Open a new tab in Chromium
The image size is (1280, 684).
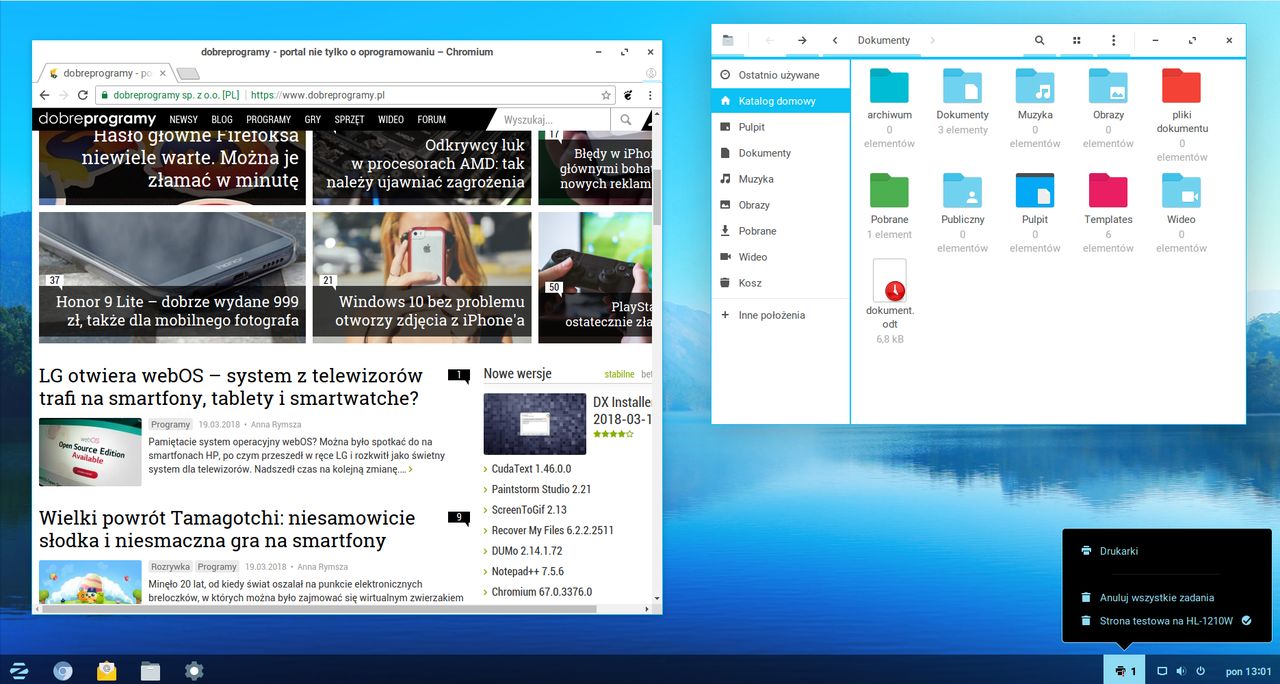[188, 73]
